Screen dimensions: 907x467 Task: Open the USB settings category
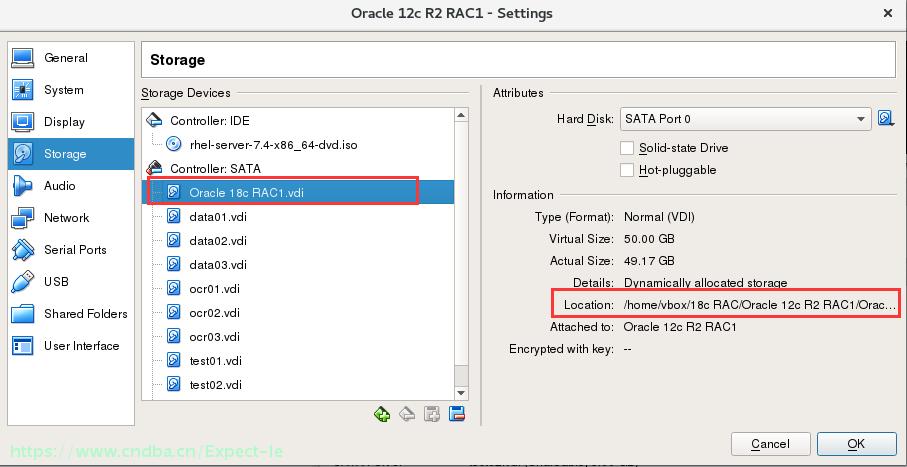click(x=71, y=282)
